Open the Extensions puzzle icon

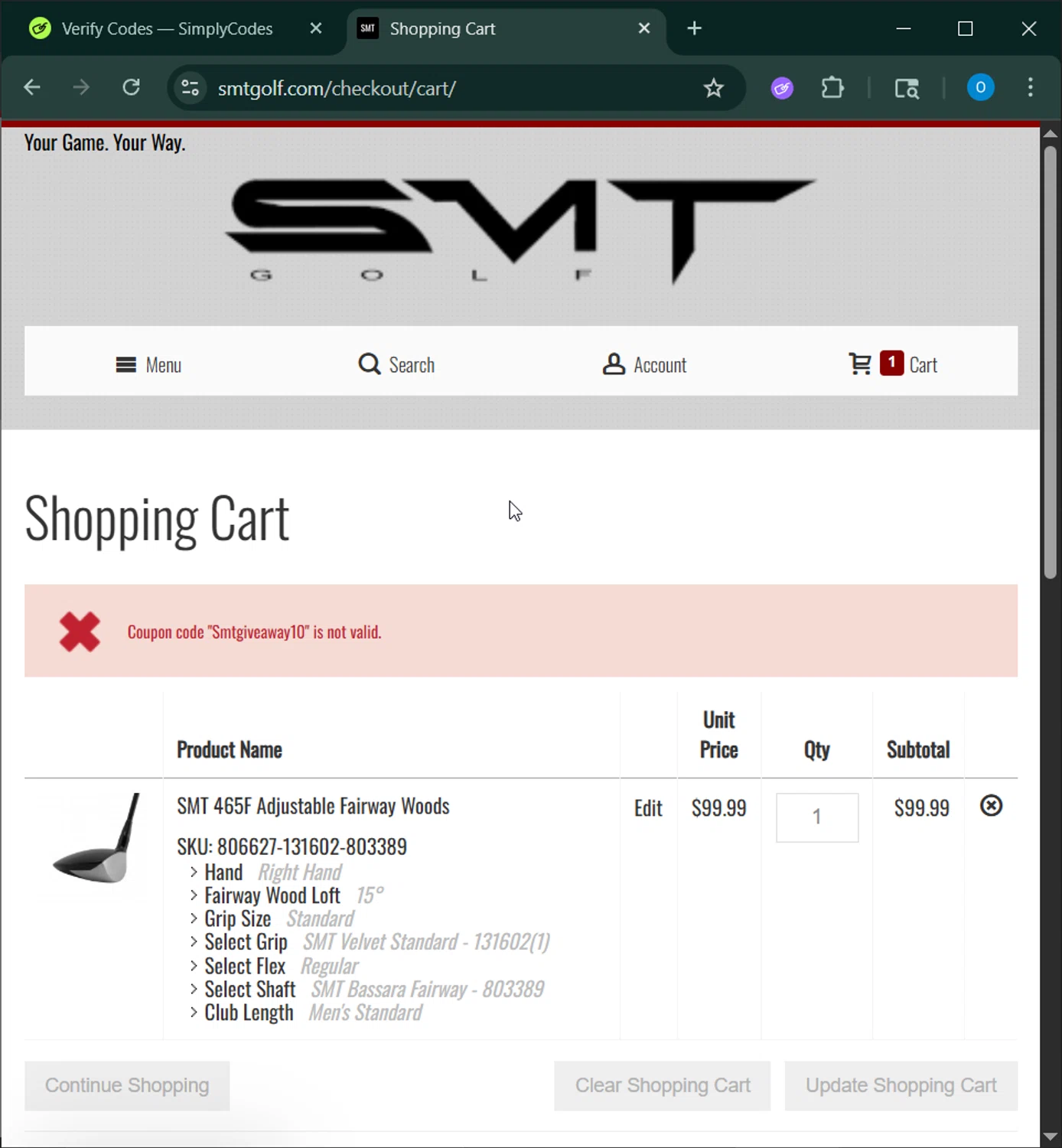click(x=832, y=88)
